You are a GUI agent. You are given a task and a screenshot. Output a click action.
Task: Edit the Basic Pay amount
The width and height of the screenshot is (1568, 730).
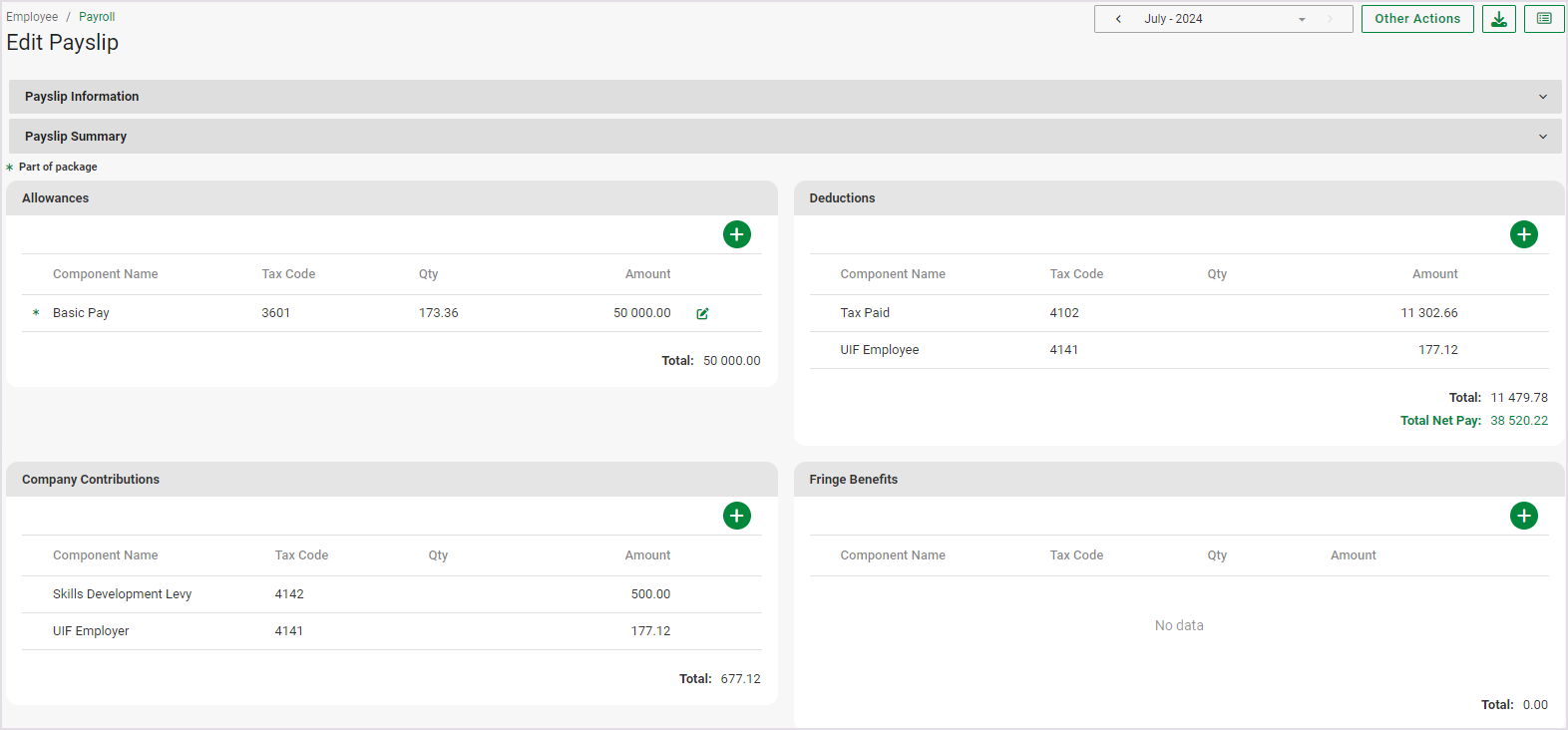pyautogui.click(x=702, y=313)
